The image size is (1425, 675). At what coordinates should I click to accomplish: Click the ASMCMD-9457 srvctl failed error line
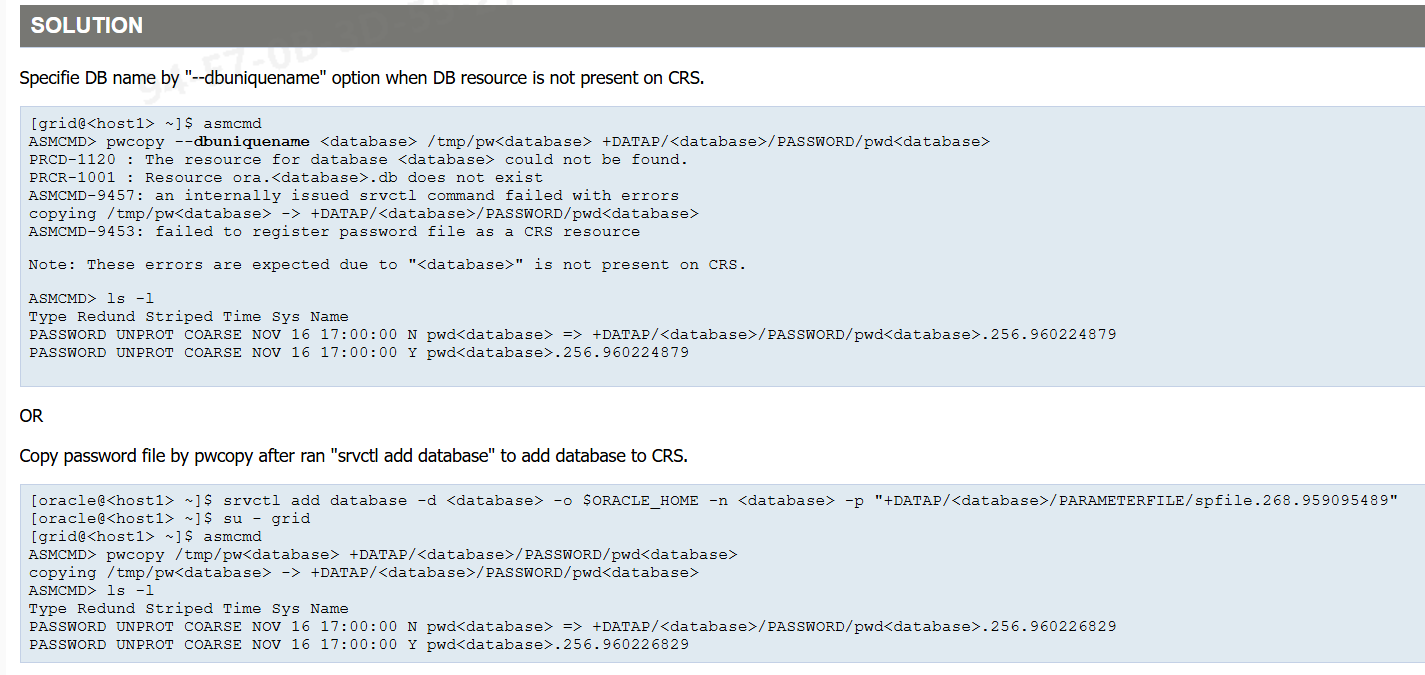pos(353,196)
